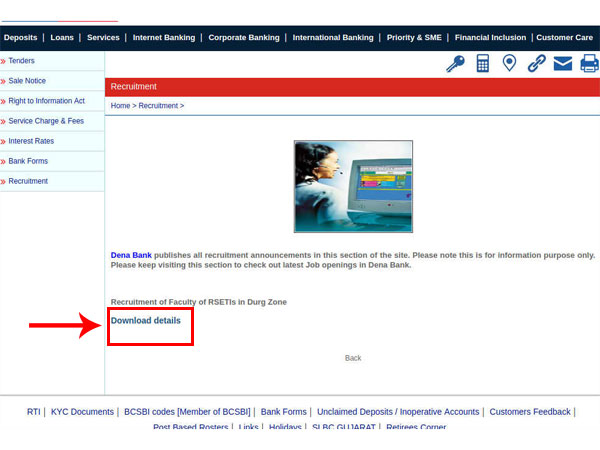Open the Priority & SME menu

tap(414, 38)
